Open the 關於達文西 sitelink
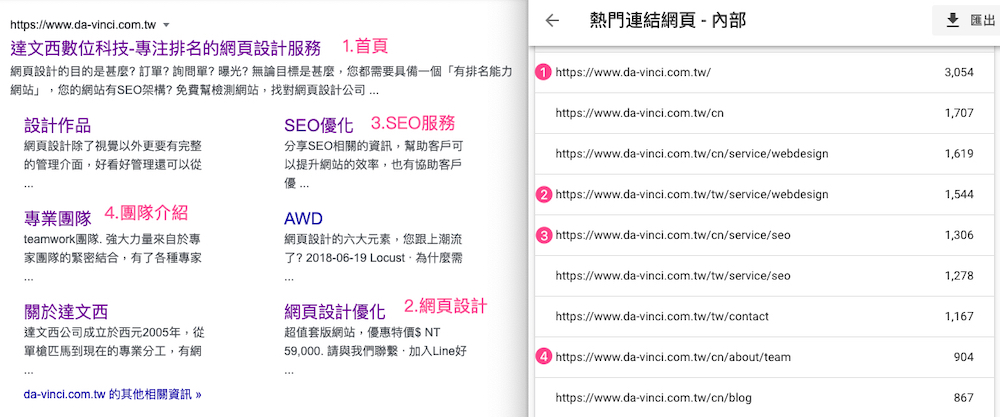 [66, 312]
